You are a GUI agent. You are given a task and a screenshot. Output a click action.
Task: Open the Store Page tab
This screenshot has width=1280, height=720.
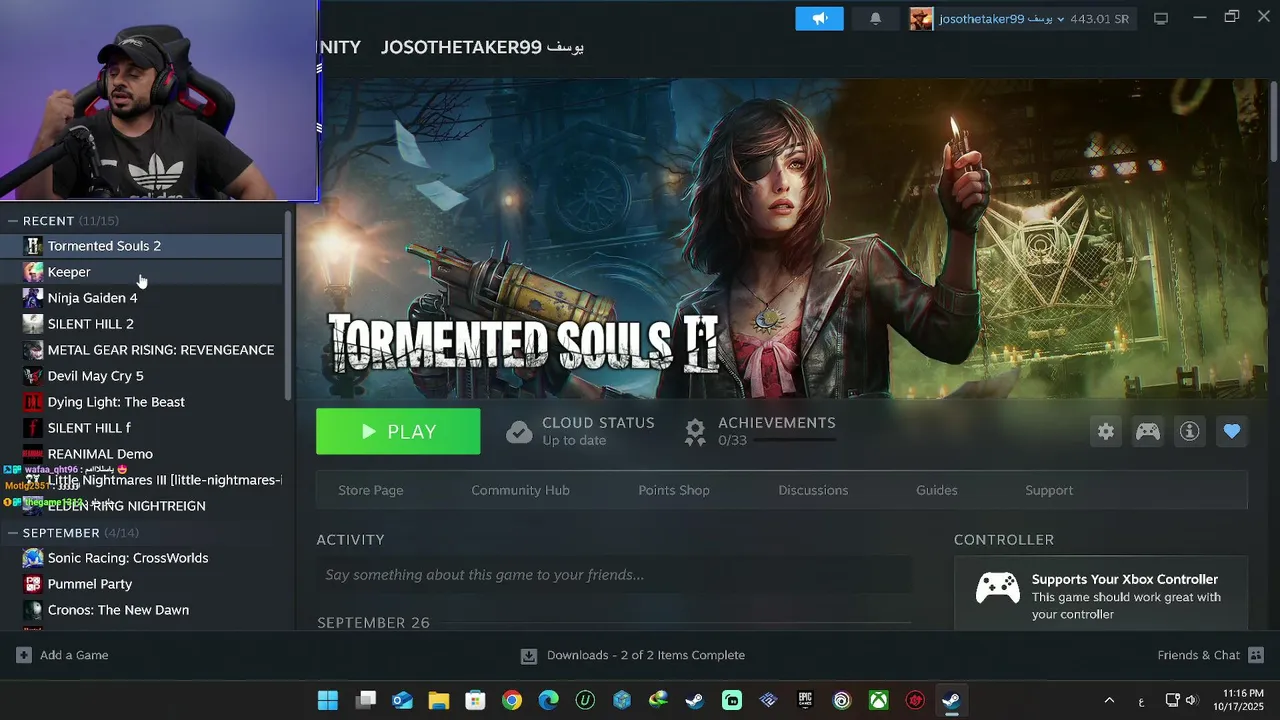371,490
